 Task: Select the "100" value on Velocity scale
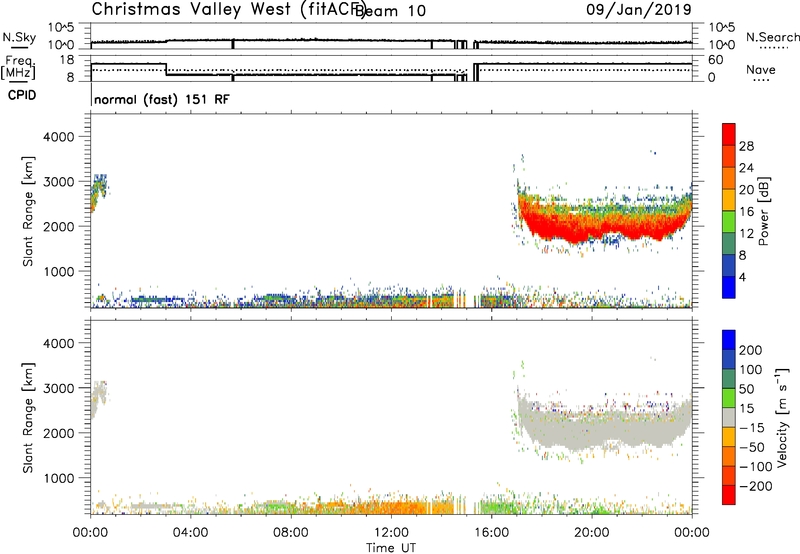pyautogui.click(x=751, y=370)
